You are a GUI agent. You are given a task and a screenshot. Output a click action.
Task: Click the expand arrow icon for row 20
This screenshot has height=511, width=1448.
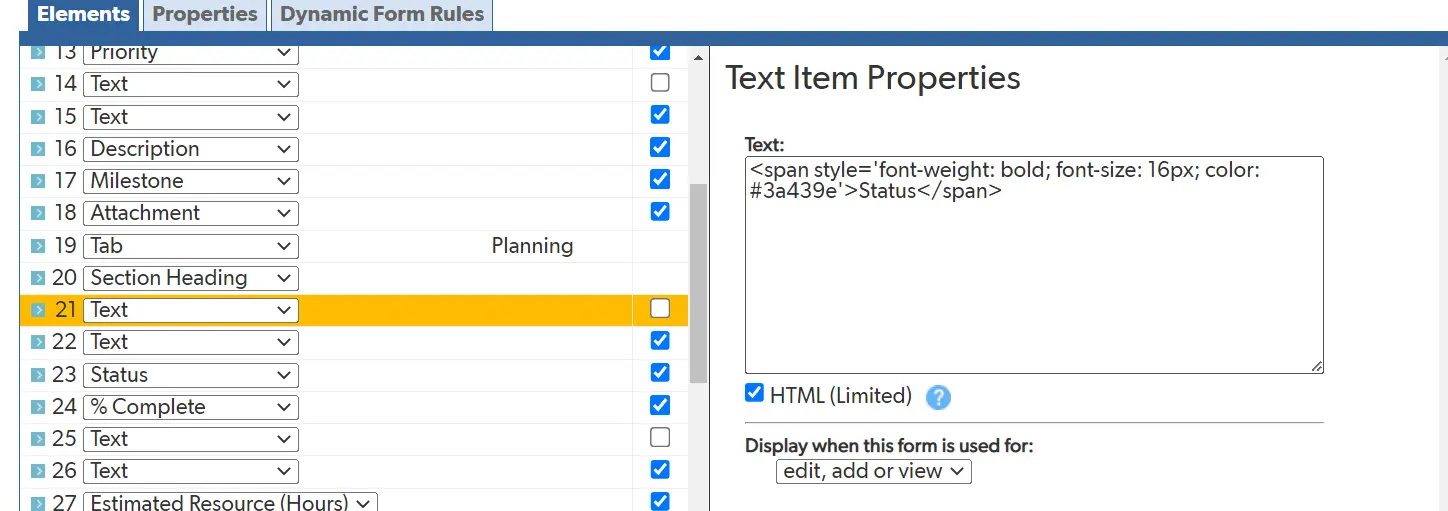pos(38,278)
